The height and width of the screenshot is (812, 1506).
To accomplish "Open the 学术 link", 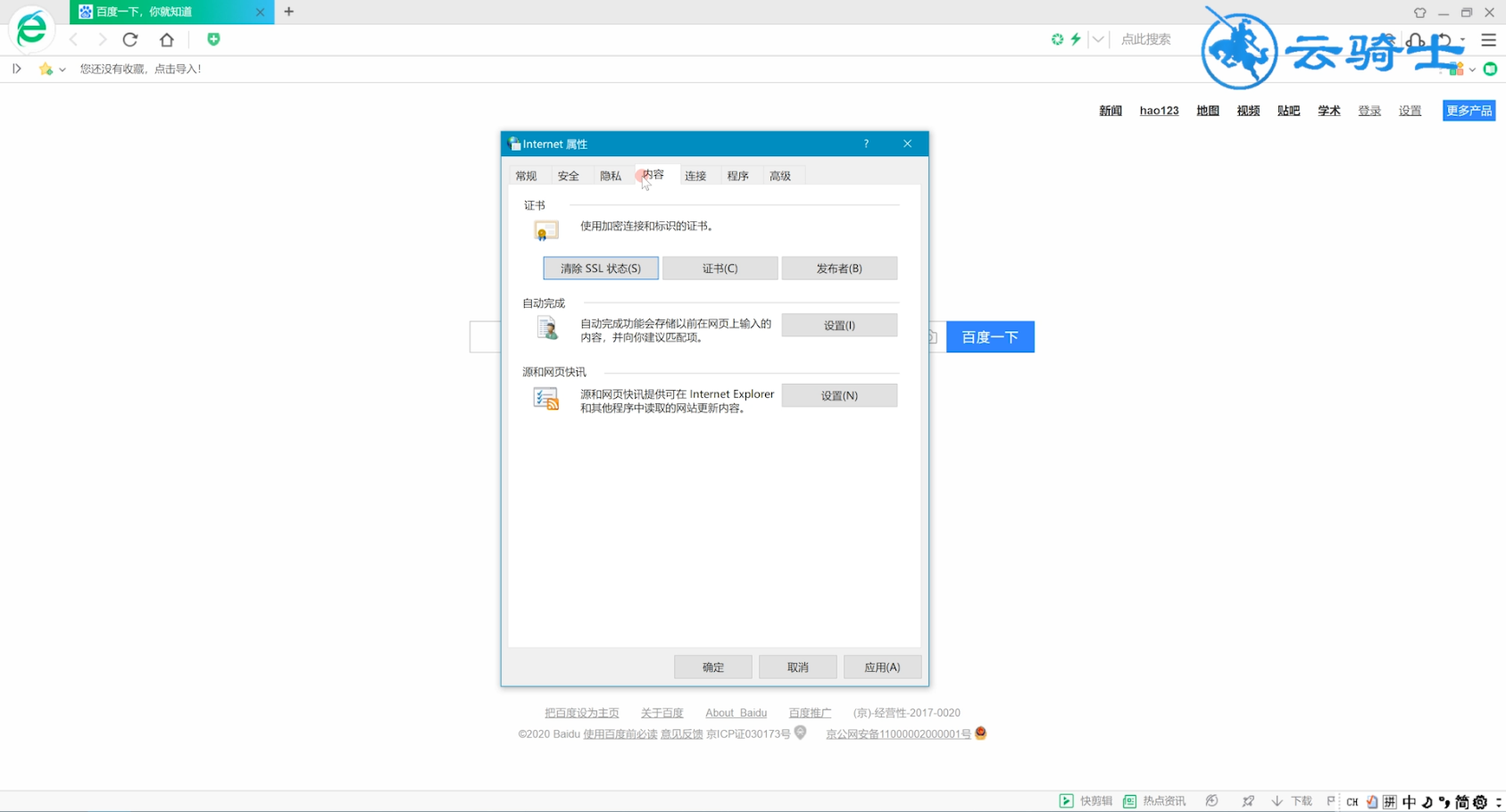I will pos(1329,111).
